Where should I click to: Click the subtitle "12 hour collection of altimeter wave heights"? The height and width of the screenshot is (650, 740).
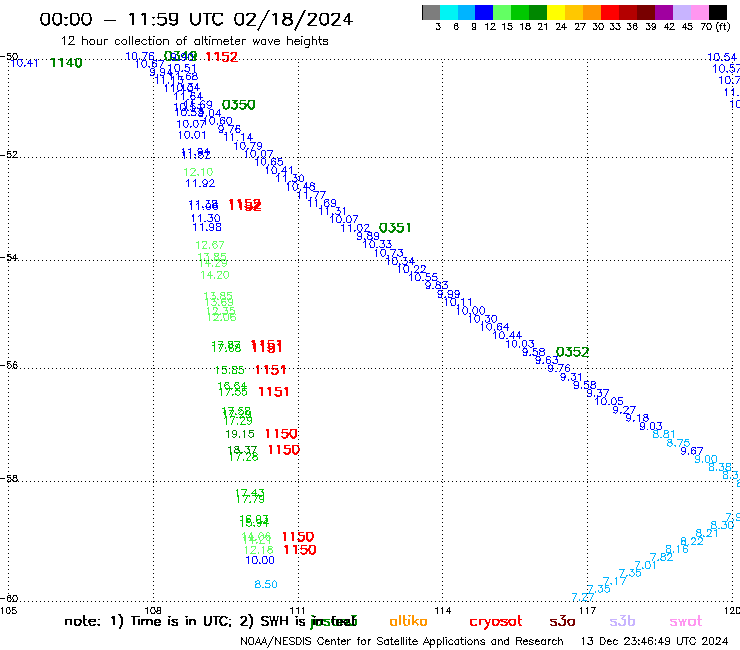coord(194,41)
